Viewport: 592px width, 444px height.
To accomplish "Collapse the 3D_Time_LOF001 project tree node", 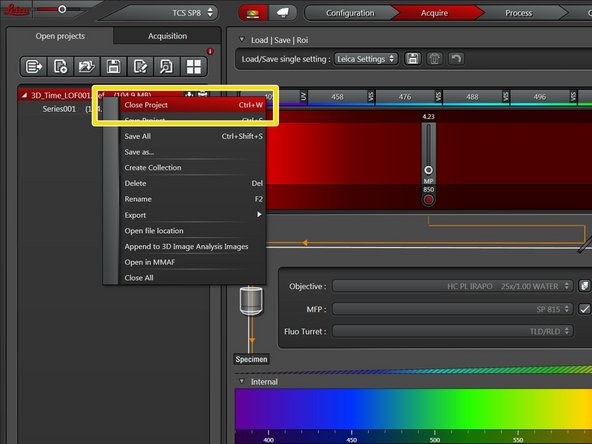I will pyautogui.click(x=24, y=95).
